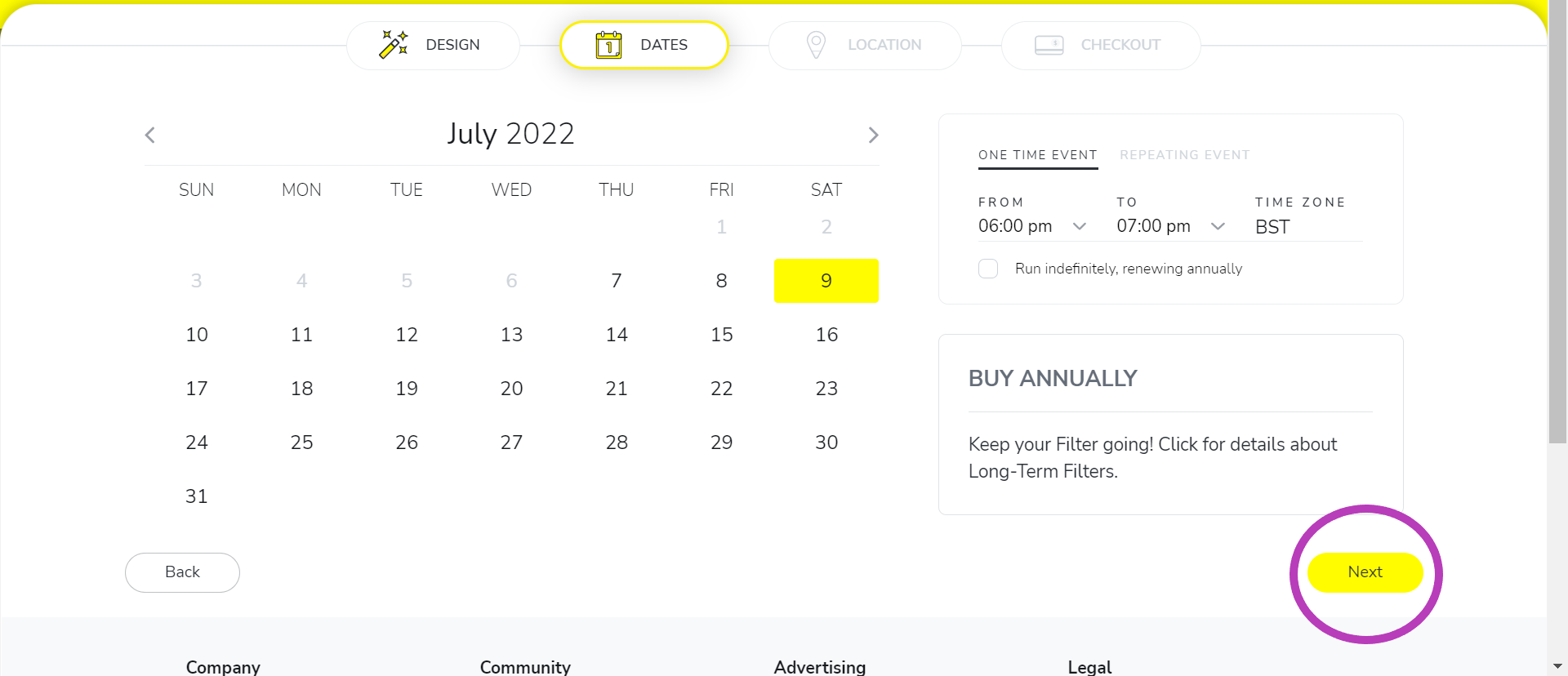The height and width of the screenshot is (676, 1568).
Task: Select the One Time Event tab
Action: point(1038,155)
